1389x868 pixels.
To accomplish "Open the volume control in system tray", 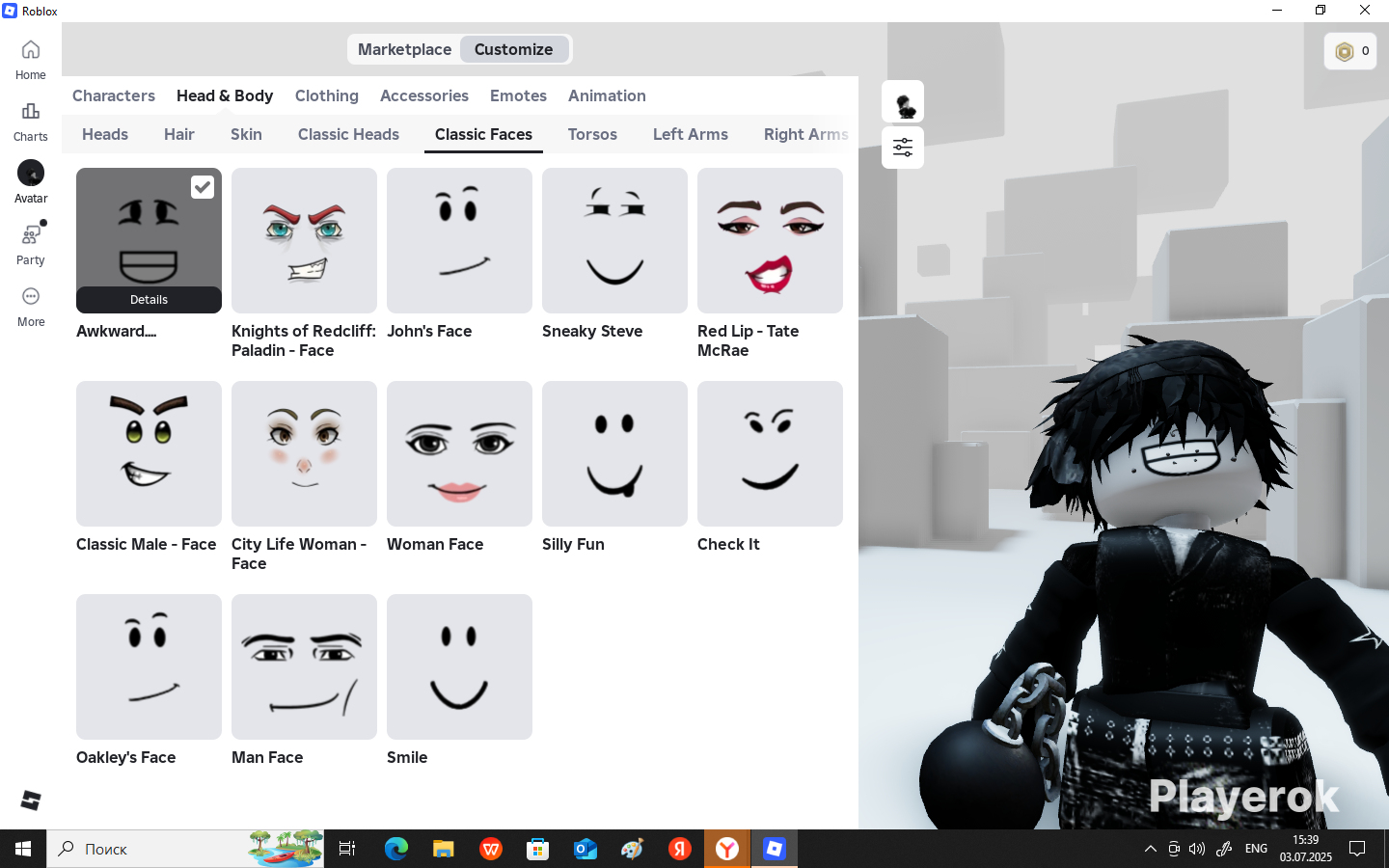I will pyautogui.click(x=1197, y=849).
